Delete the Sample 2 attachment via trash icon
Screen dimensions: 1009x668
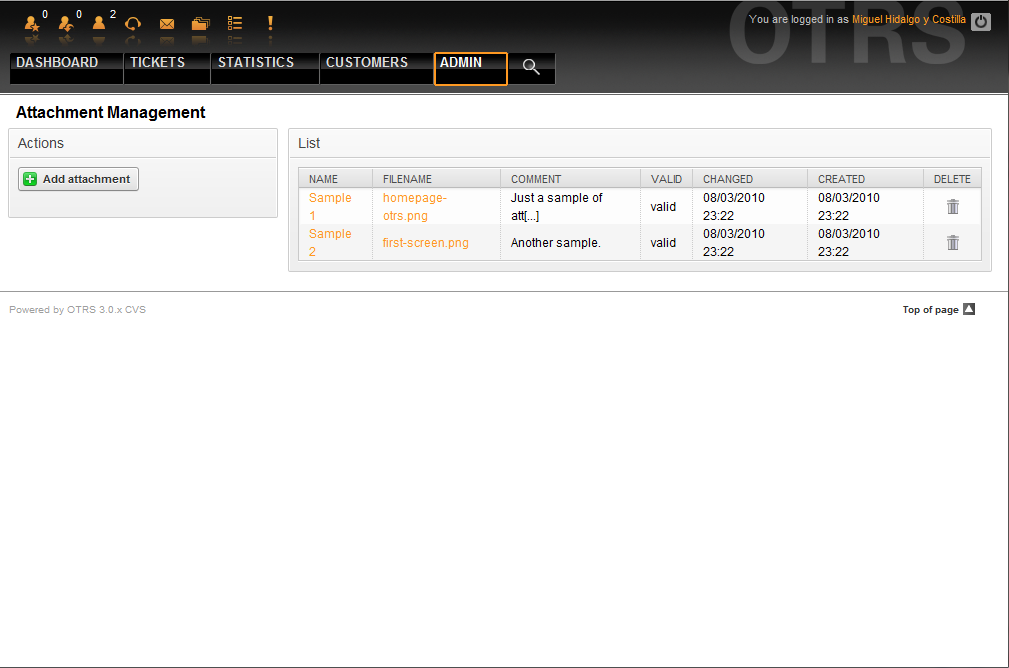pyautogui.click(x=953, y=243)
